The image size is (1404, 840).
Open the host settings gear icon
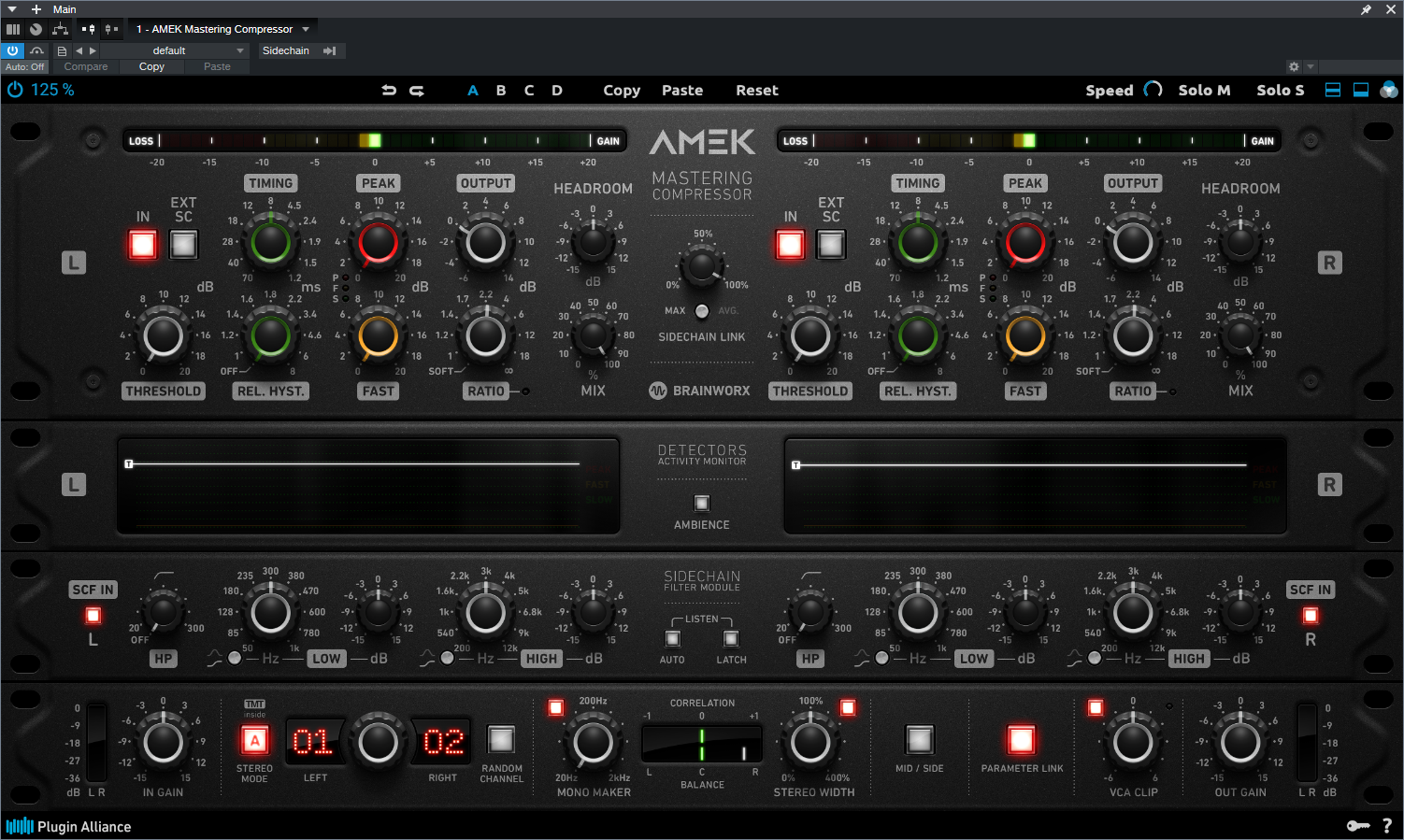[1294, 66]
